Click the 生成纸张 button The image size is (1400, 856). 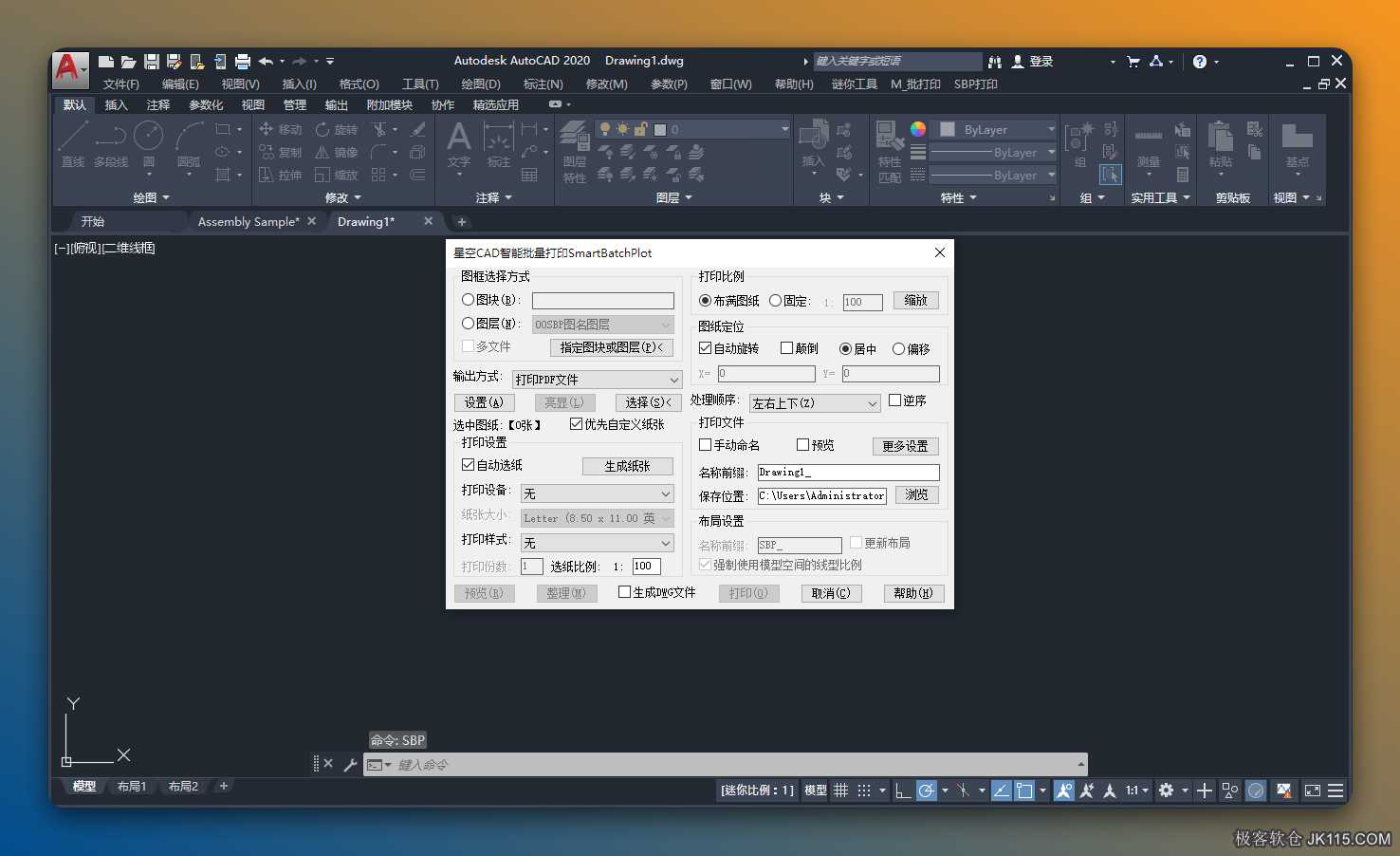(628, 466)
